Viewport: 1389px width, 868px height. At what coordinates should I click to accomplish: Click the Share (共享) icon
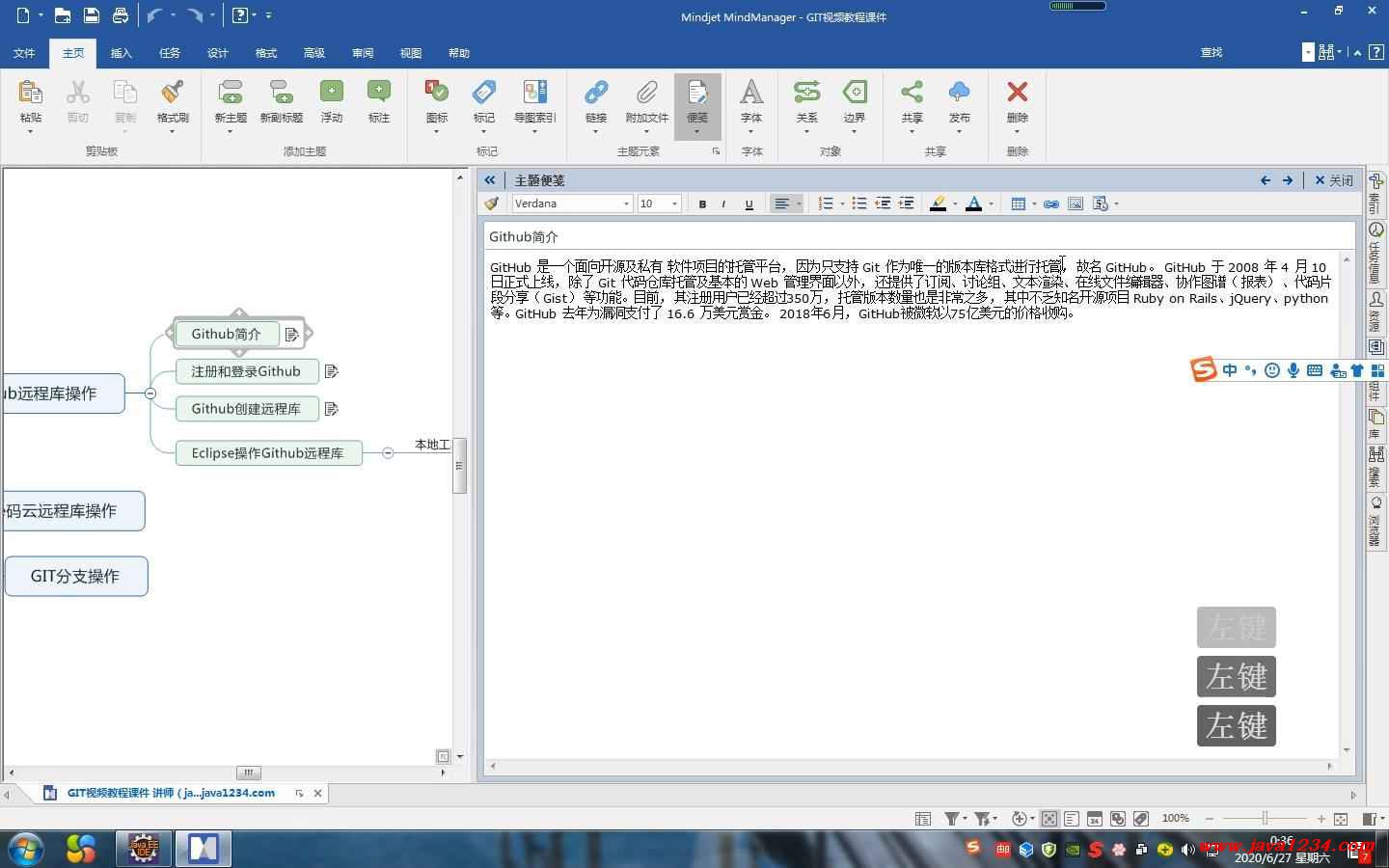click(x=912, y=93)
